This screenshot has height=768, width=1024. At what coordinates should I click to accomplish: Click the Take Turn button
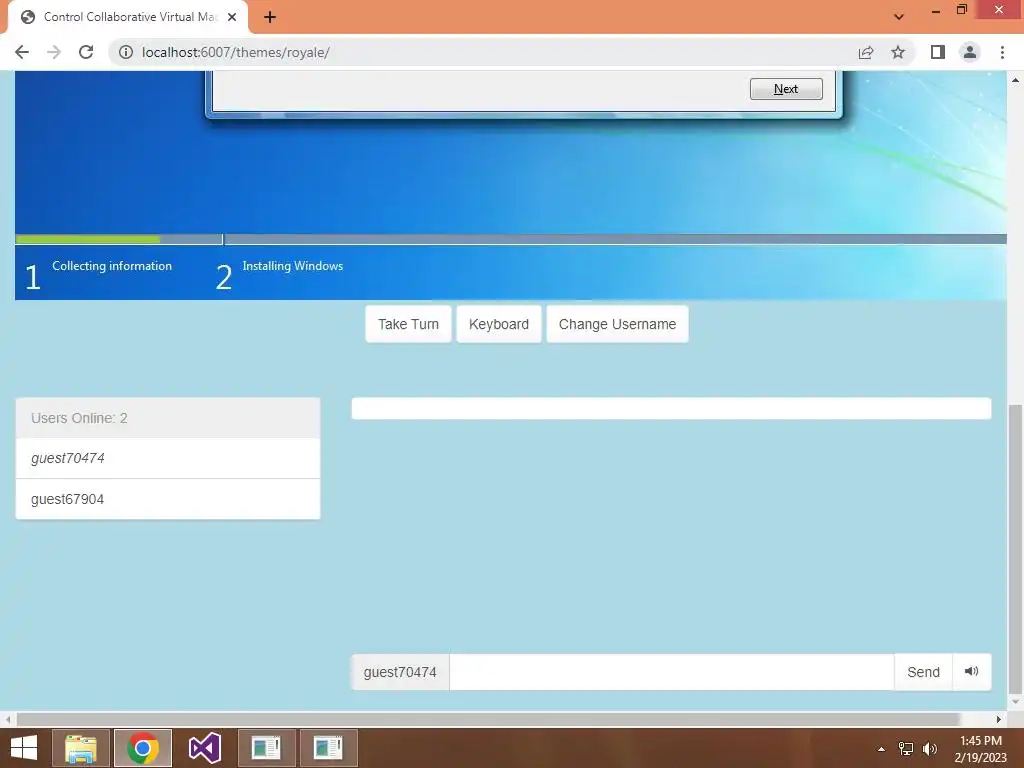pyautogui.click(x=408, y=324)
